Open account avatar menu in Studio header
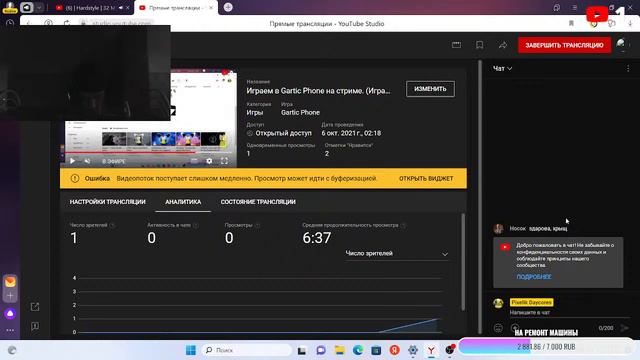Screen dimensions: 640x360 click(x=621, y=44)
